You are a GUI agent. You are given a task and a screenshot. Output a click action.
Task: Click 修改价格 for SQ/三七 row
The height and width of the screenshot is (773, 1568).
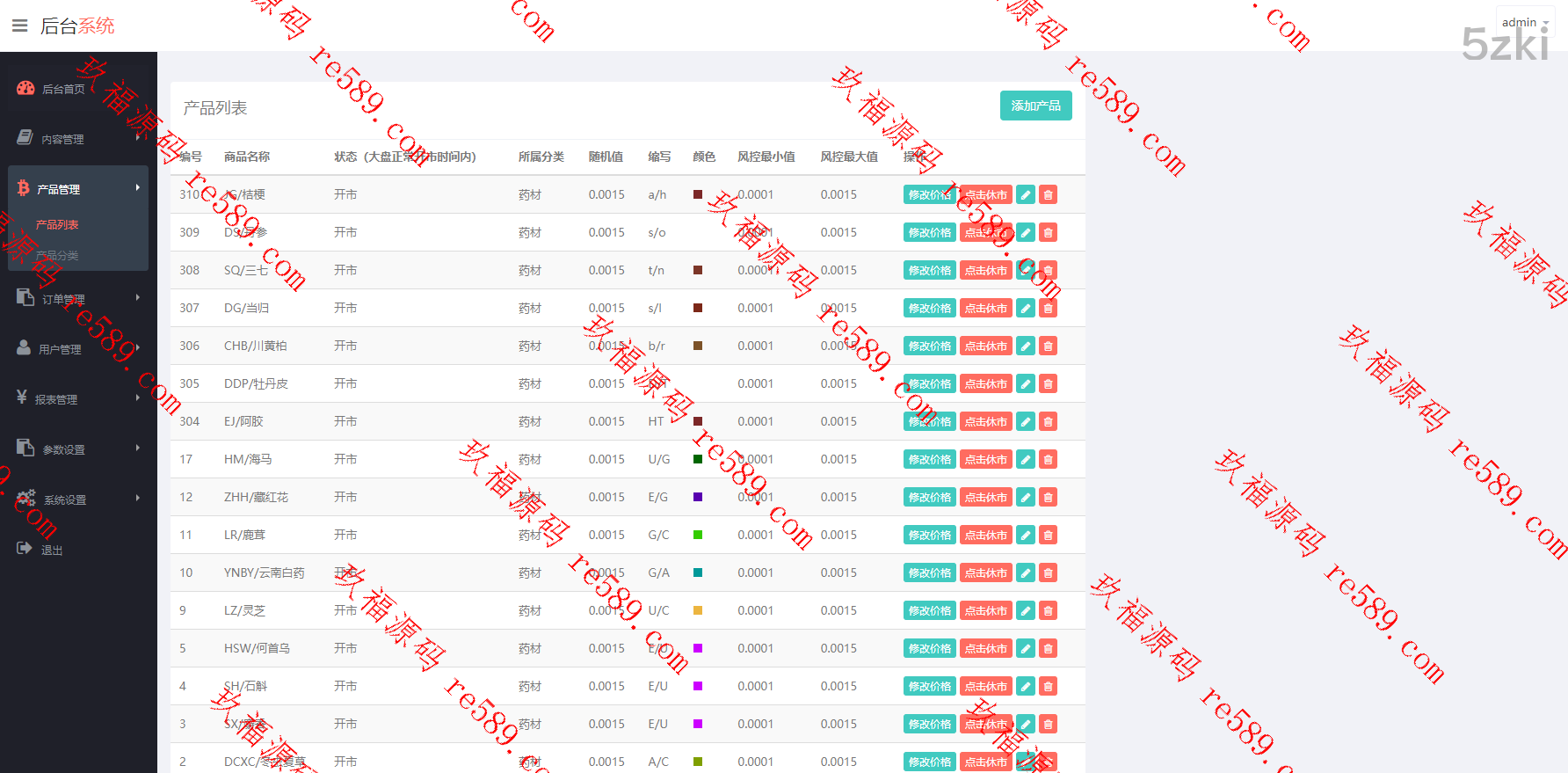[929, 270]
